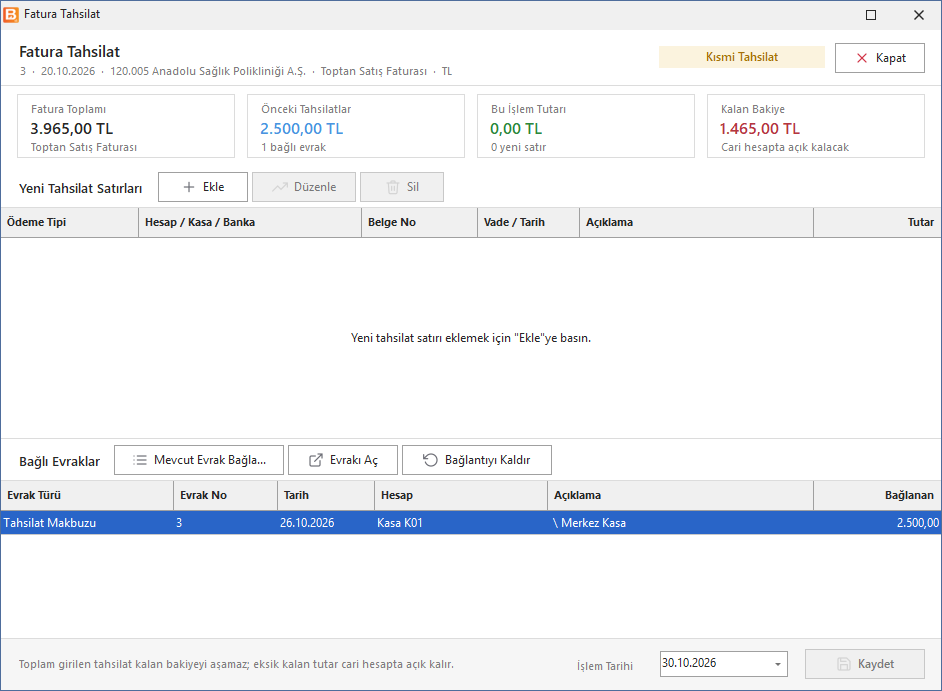Click the Hesap / Kasa / Banka column header
This screenshot has width=942, height=691.
pos(250,222)
